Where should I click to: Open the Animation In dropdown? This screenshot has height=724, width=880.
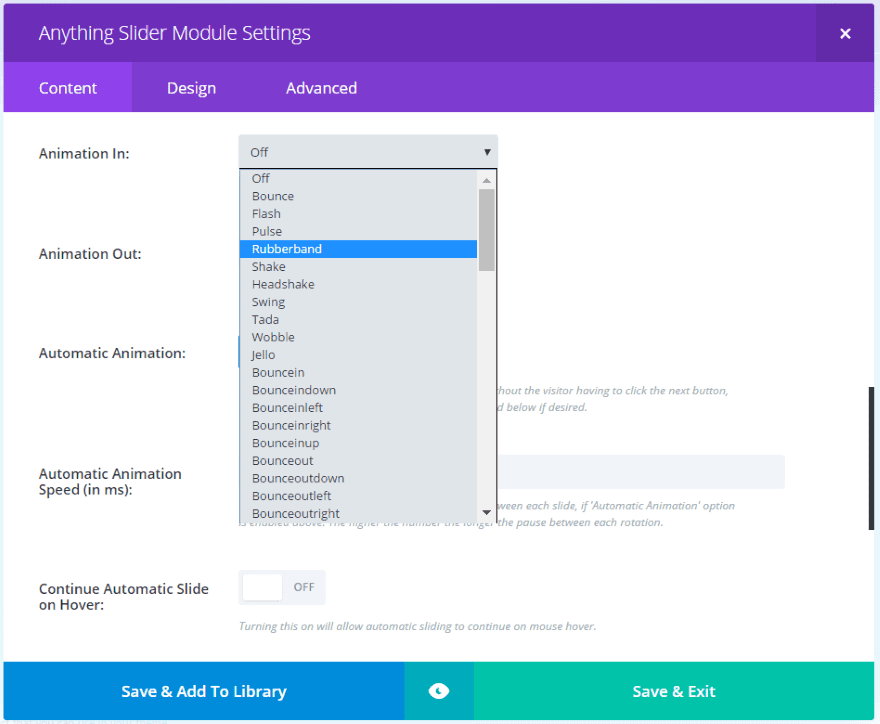point(368,152)
